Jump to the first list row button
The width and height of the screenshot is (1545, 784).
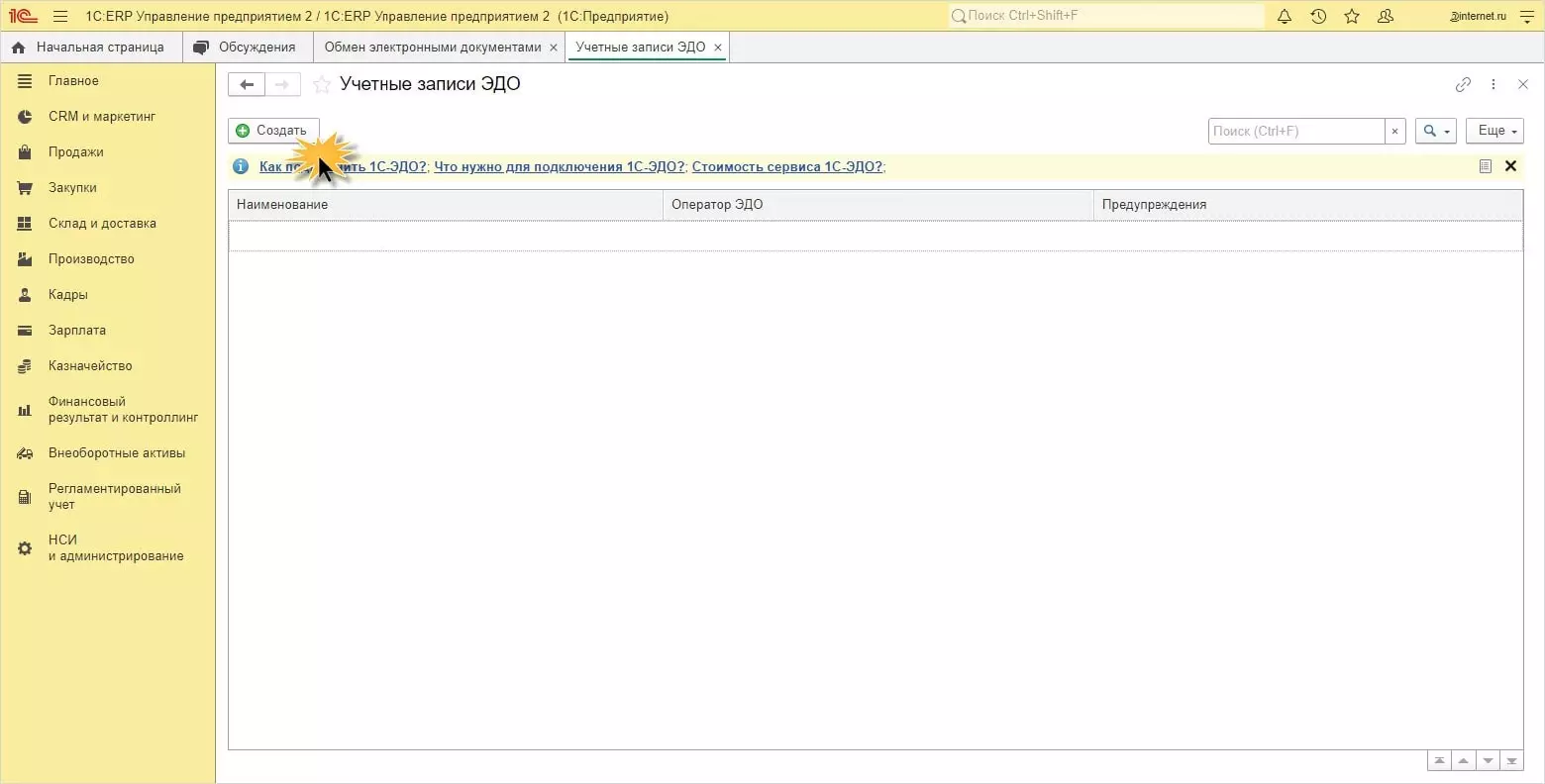[1439, 761]
